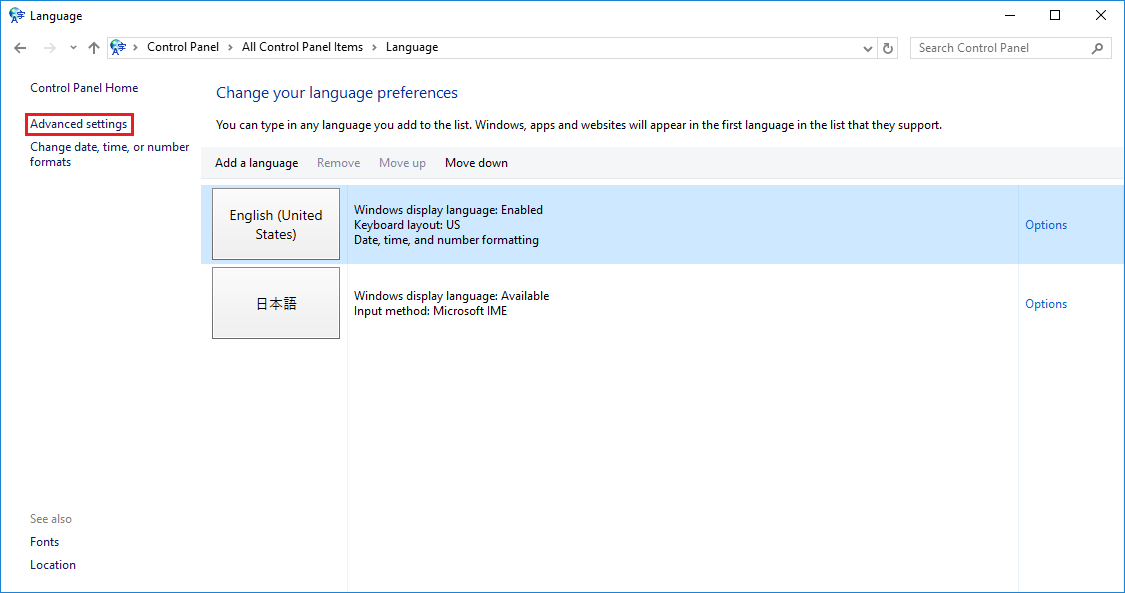Open Options for Japanese language

tap(1046, 304)
